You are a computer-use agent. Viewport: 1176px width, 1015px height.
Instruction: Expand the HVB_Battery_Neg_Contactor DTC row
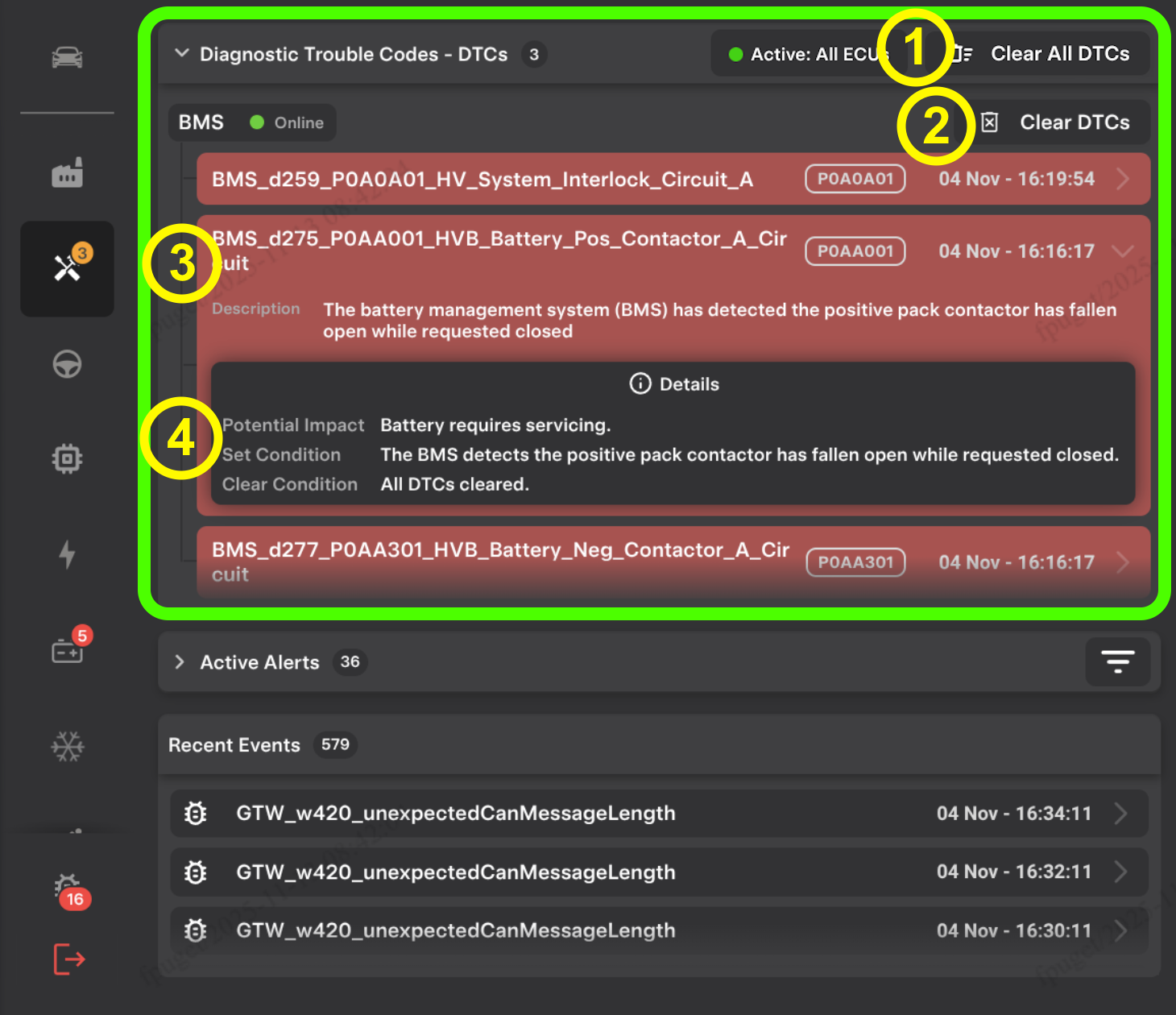(x=1122, y=562)
